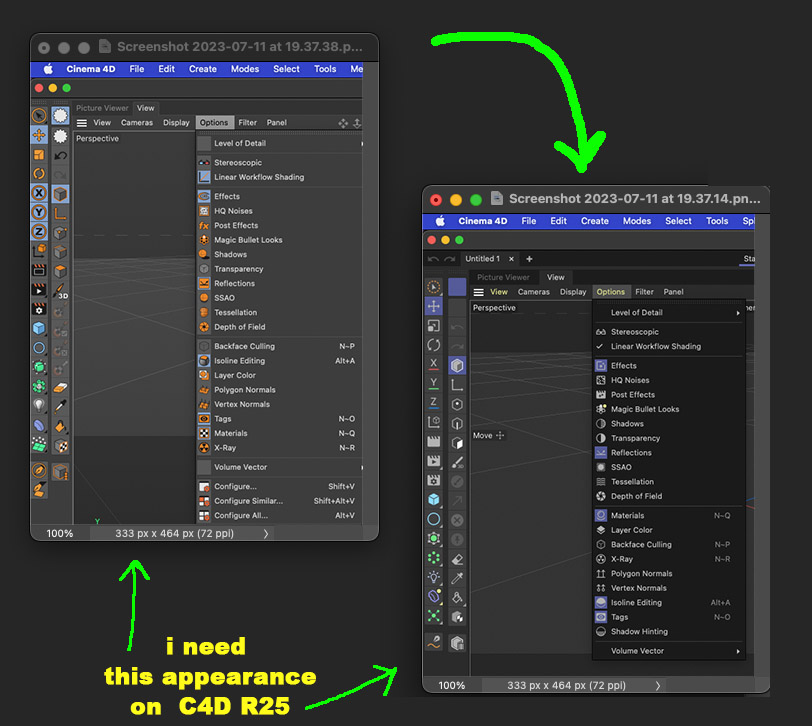Image resolution: width=812 pixels, height=726 pixels.
Task: Click blue Cube primitive icon, left window
Action: [x=39, y=328]
